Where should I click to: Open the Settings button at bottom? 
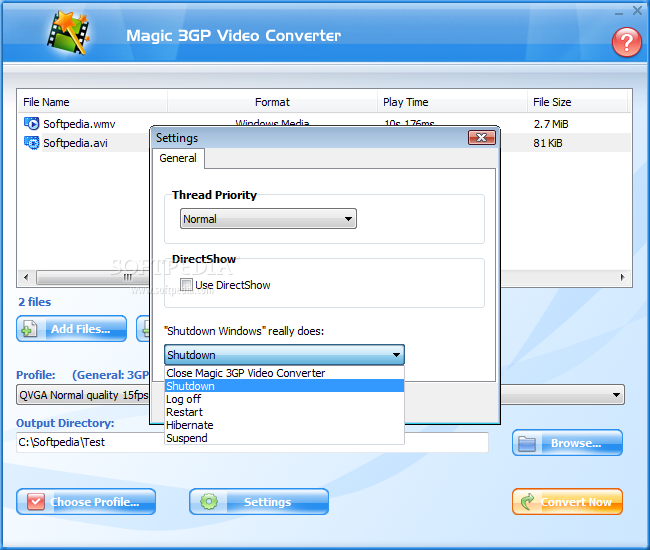click(x=259, y=502)
